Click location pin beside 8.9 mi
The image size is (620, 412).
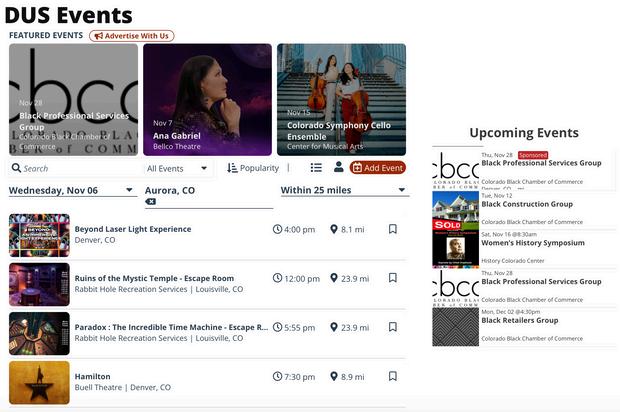(x=334, y=376)
